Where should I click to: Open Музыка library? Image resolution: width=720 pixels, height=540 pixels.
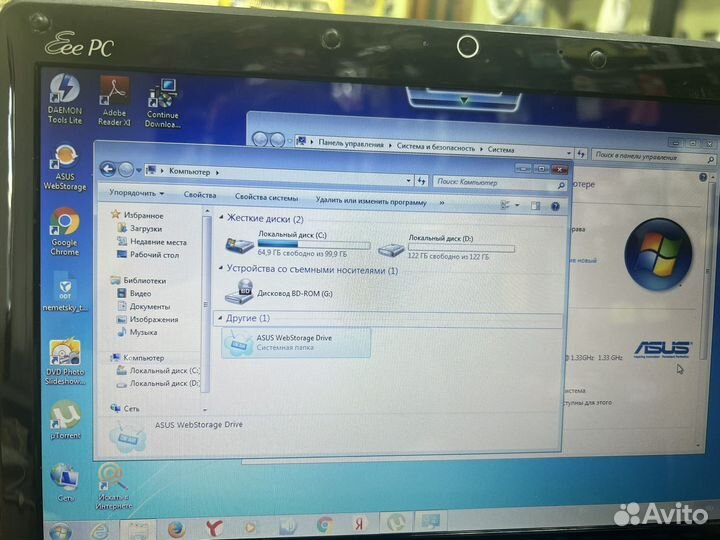tap(143, 332)
